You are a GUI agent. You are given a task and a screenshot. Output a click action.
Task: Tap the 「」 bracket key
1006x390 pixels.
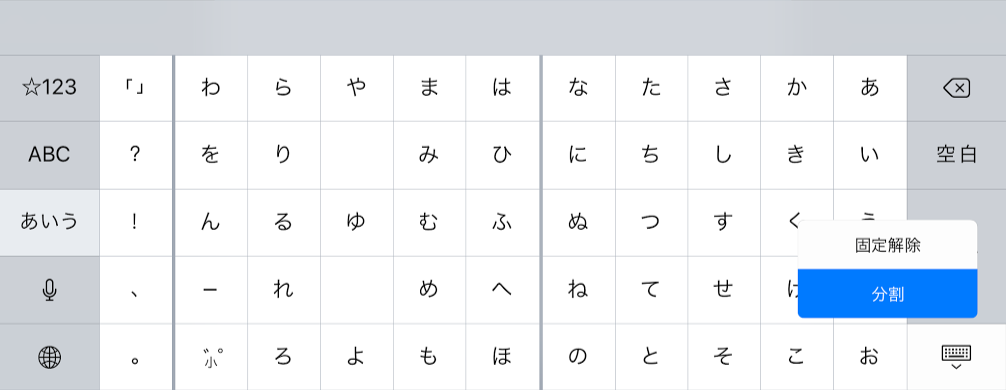134,88
